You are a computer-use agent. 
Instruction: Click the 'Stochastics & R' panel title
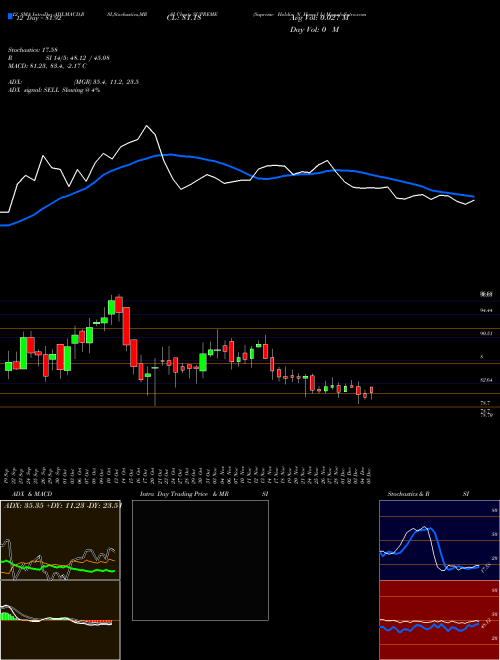tap(409, 494)
